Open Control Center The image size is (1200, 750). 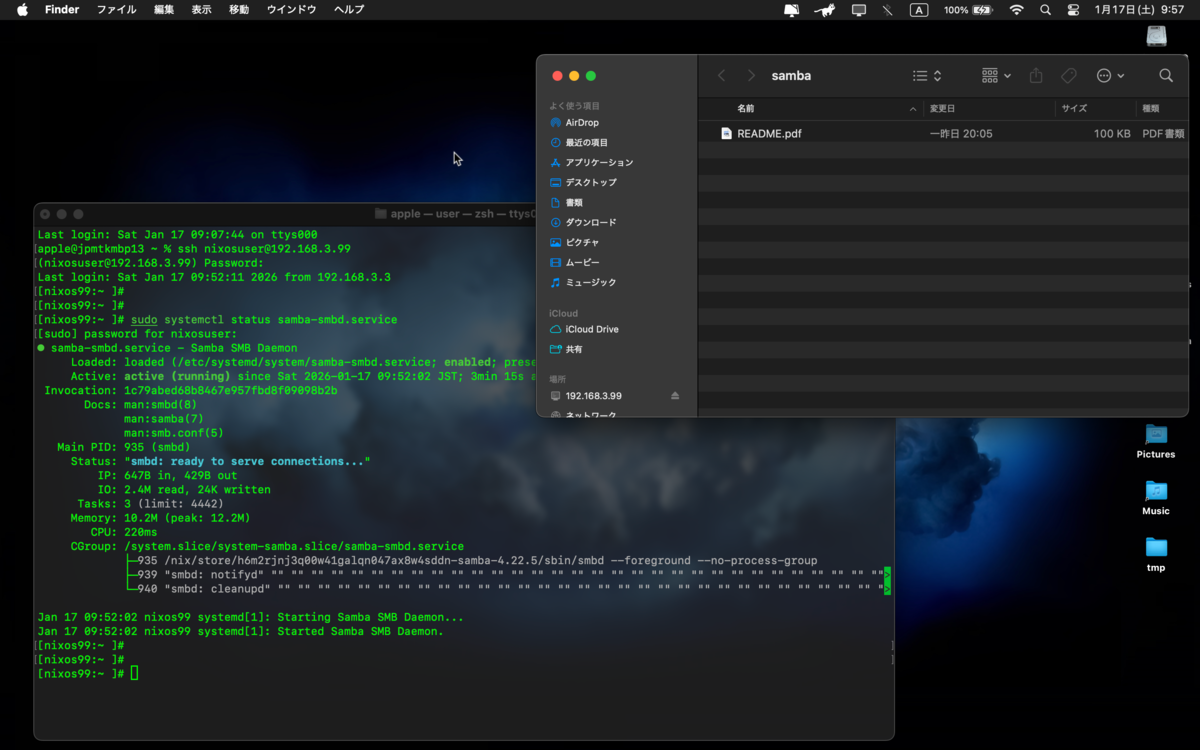pyautogui.click(x=1073, y=10)
